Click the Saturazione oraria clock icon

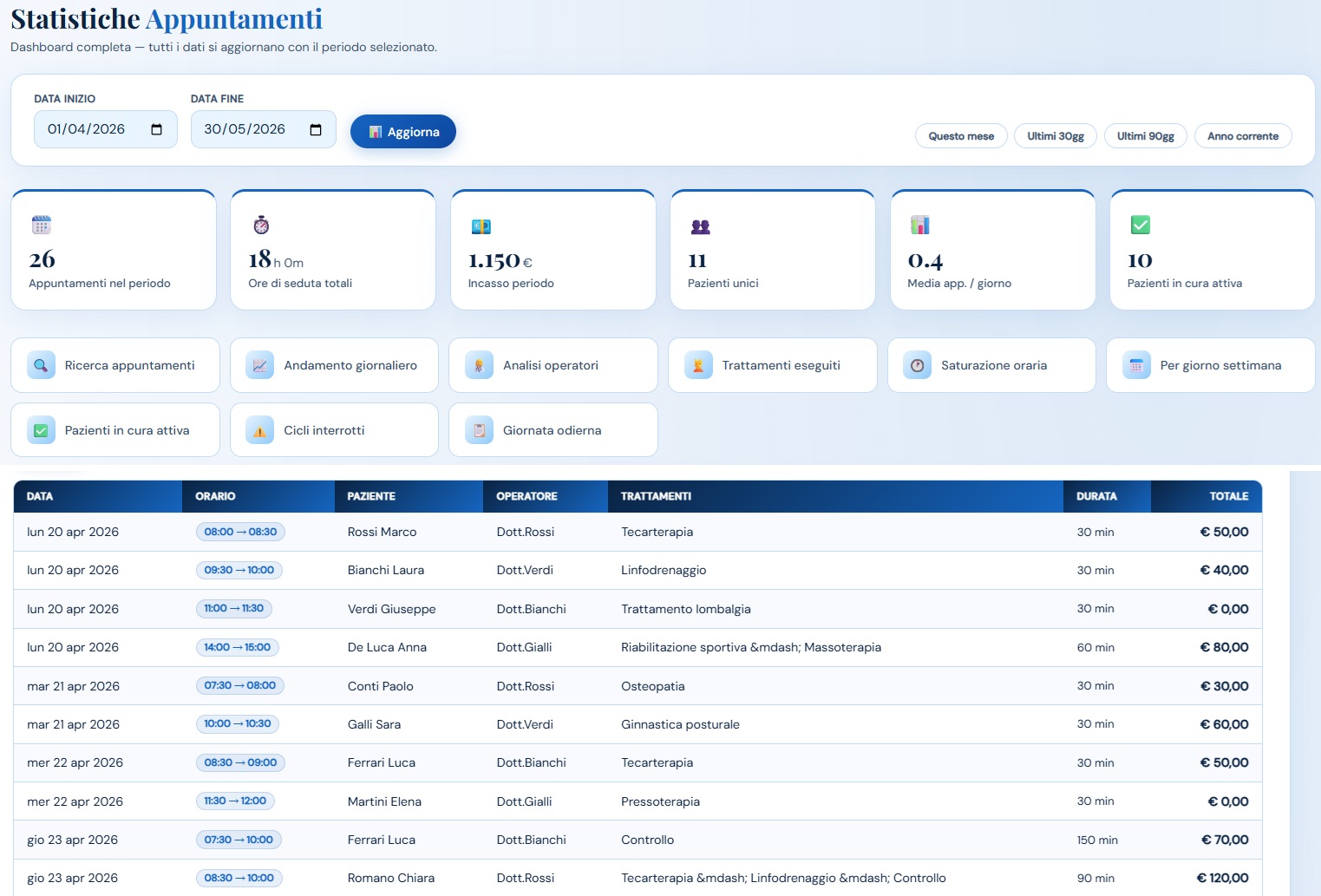[x=917, y=365]
